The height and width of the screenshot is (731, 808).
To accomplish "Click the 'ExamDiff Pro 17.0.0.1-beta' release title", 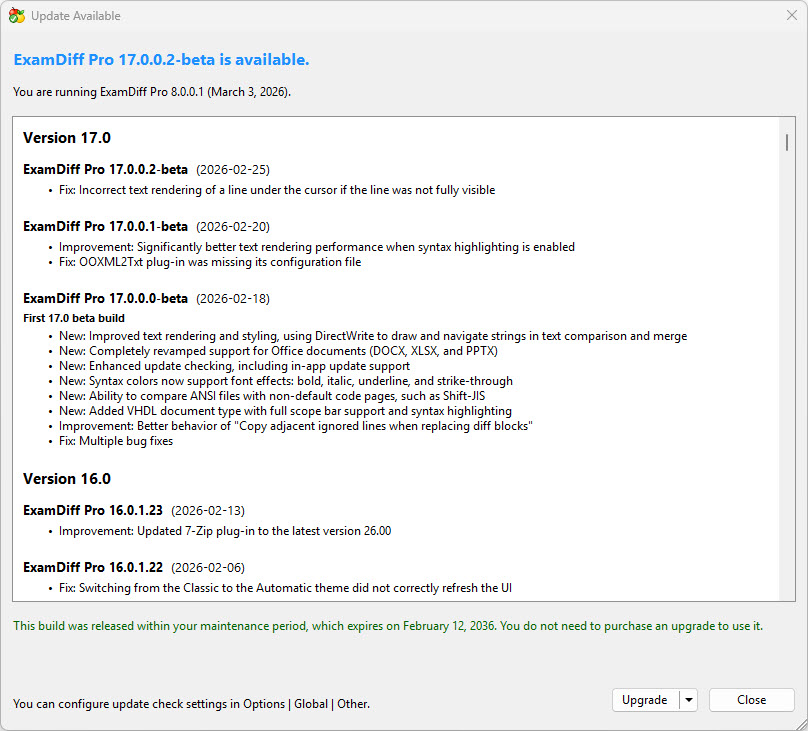I will 106,227.
